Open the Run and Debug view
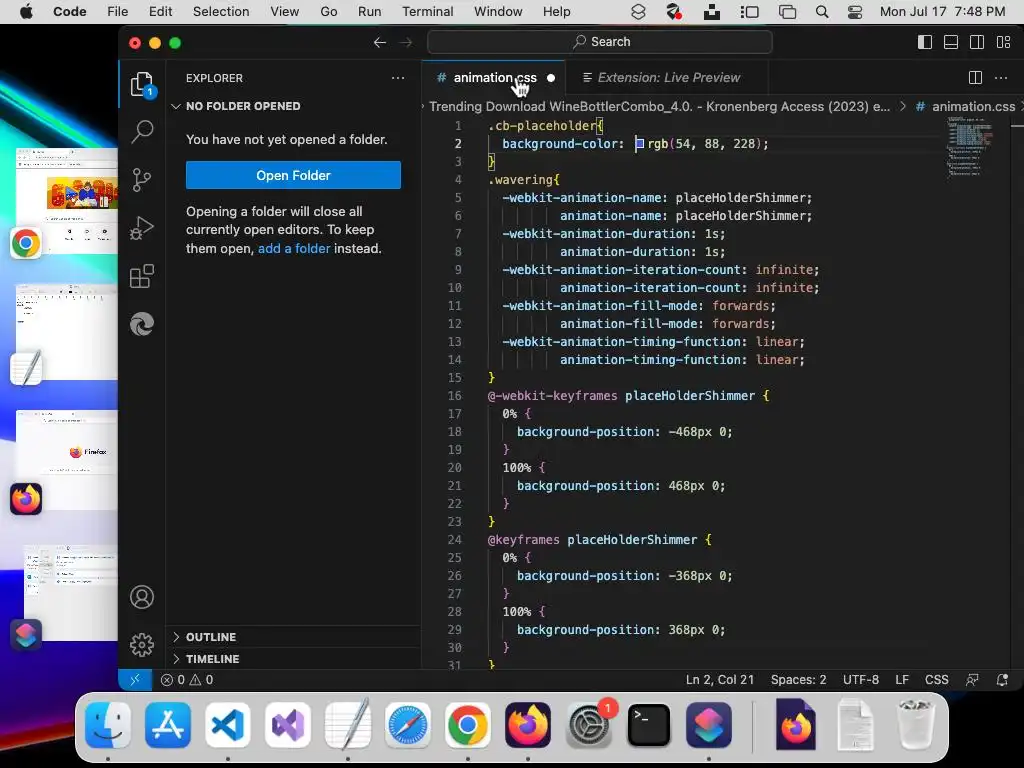The height and width of the screenshot is (768, 1024). (x=142, y=228)
